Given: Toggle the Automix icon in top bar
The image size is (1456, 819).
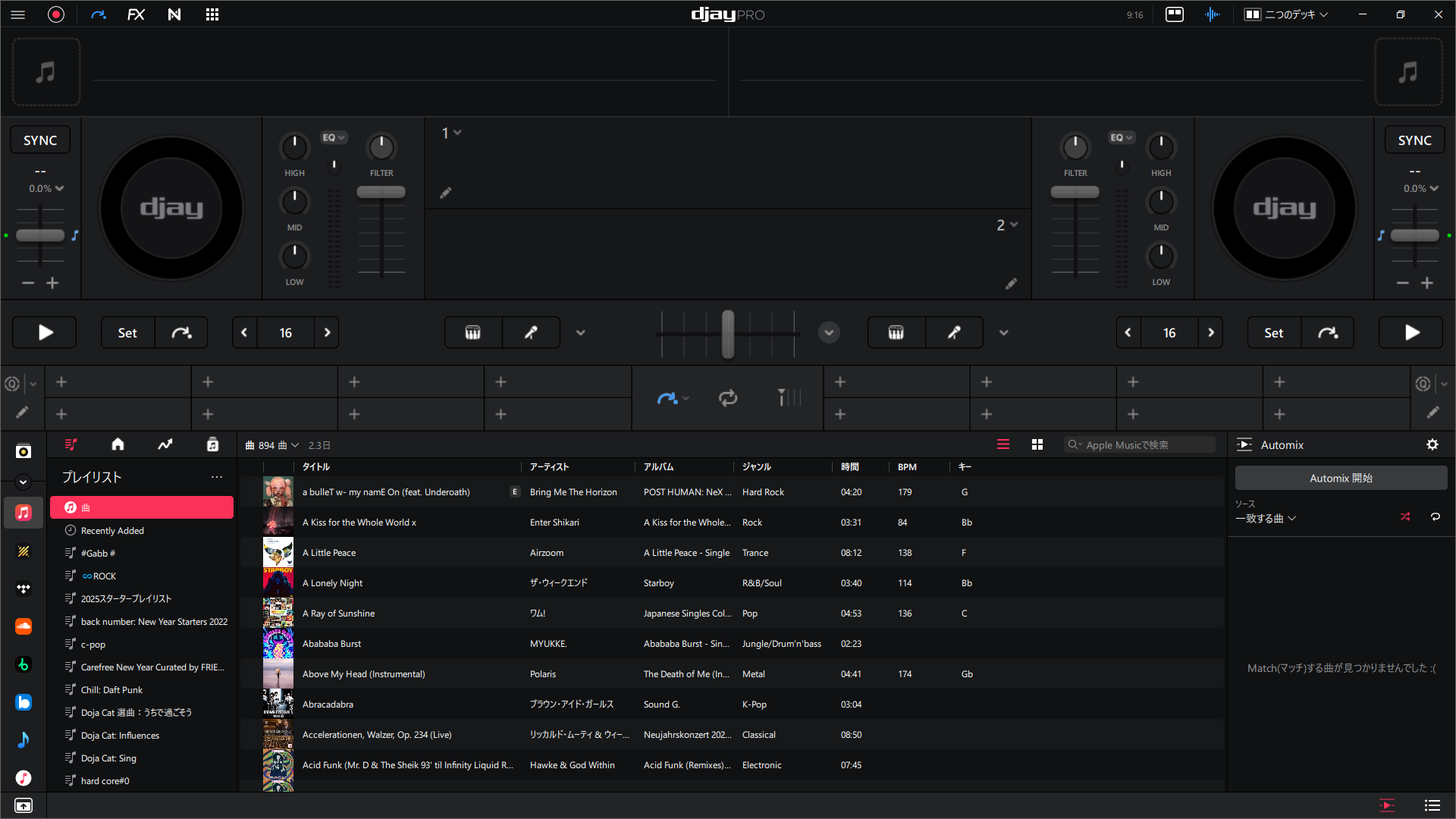Looking at the screenshot, I should pyautogui.click(x=99, y=14).
